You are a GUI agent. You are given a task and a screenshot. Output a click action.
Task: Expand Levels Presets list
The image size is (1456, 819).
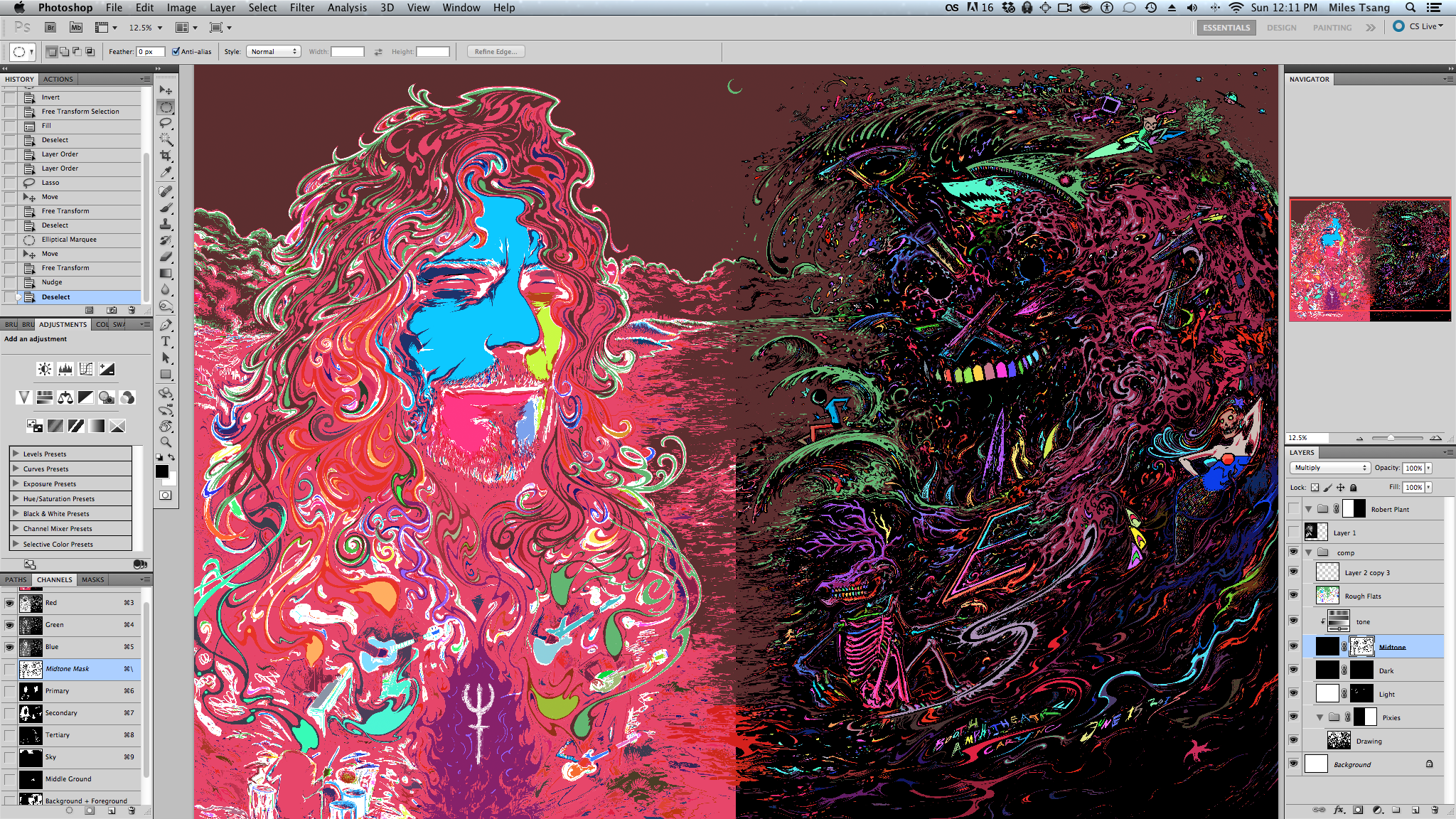(x=16, y=454)
